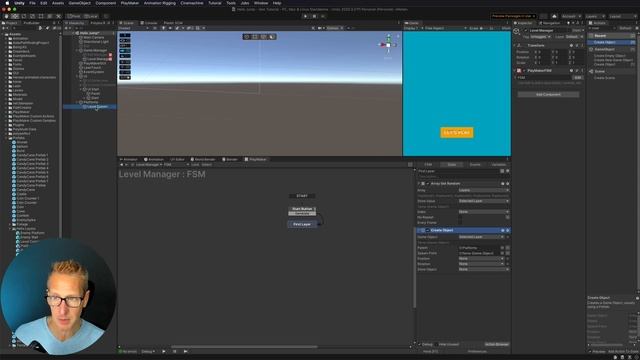Click the scene orientation gizmo
This screenshot has width=640, height=360.
388,44
